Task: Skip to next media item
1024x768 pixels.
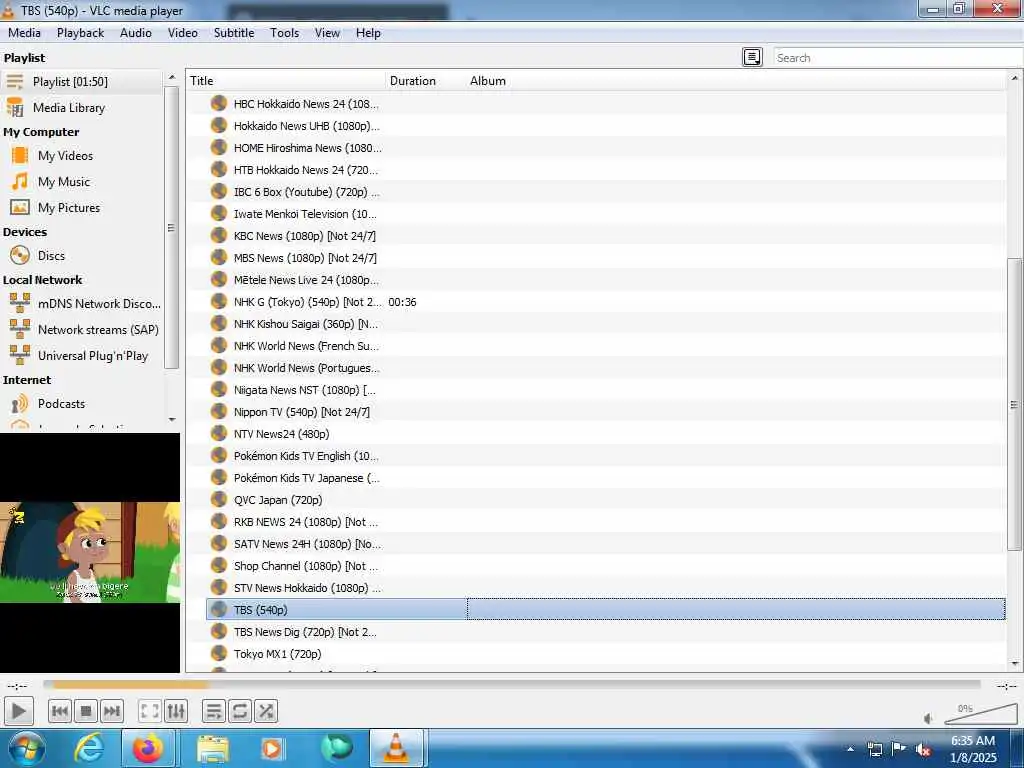Action: click(112, 711)
